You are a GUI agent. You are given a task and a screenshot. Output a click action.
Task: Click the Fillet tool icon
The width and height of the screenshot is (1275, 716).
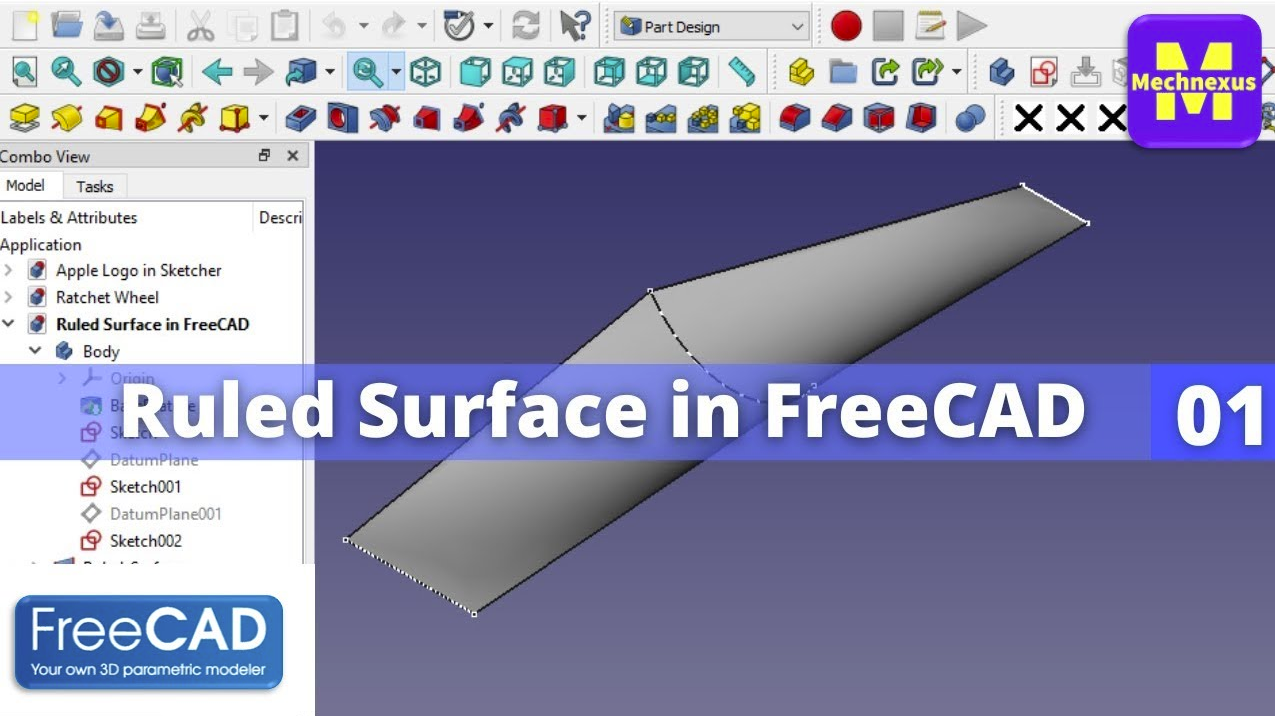point(796,119)
